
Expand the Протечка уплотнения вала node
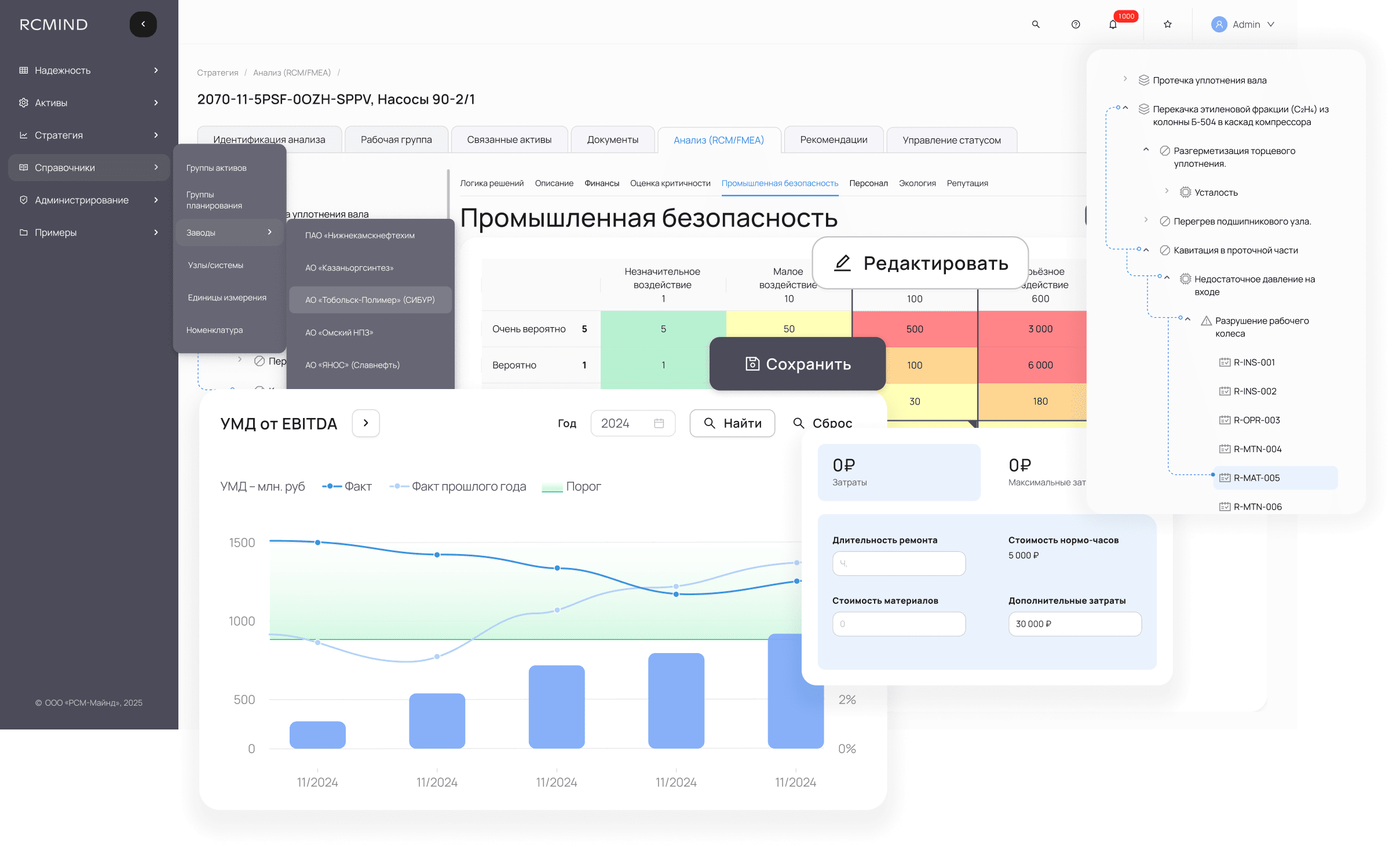pyautogui.click(x=1125, y=79)
